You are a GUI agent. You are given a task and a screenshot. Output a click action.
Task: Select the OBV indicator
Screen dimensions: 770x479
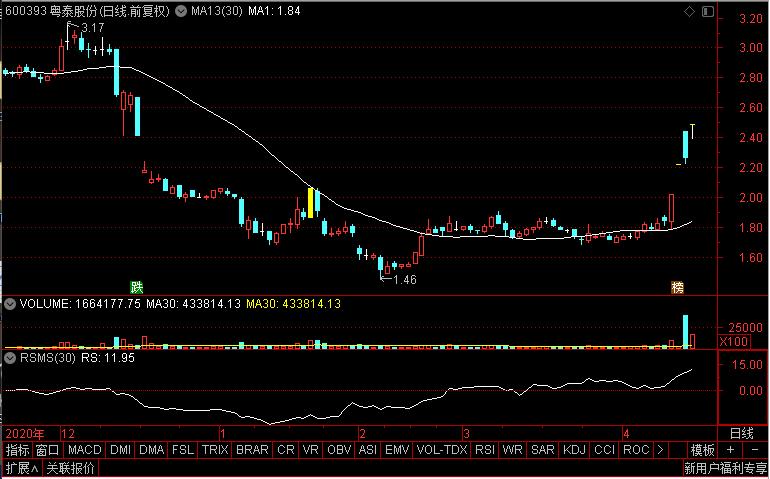[x=339, y=450]
